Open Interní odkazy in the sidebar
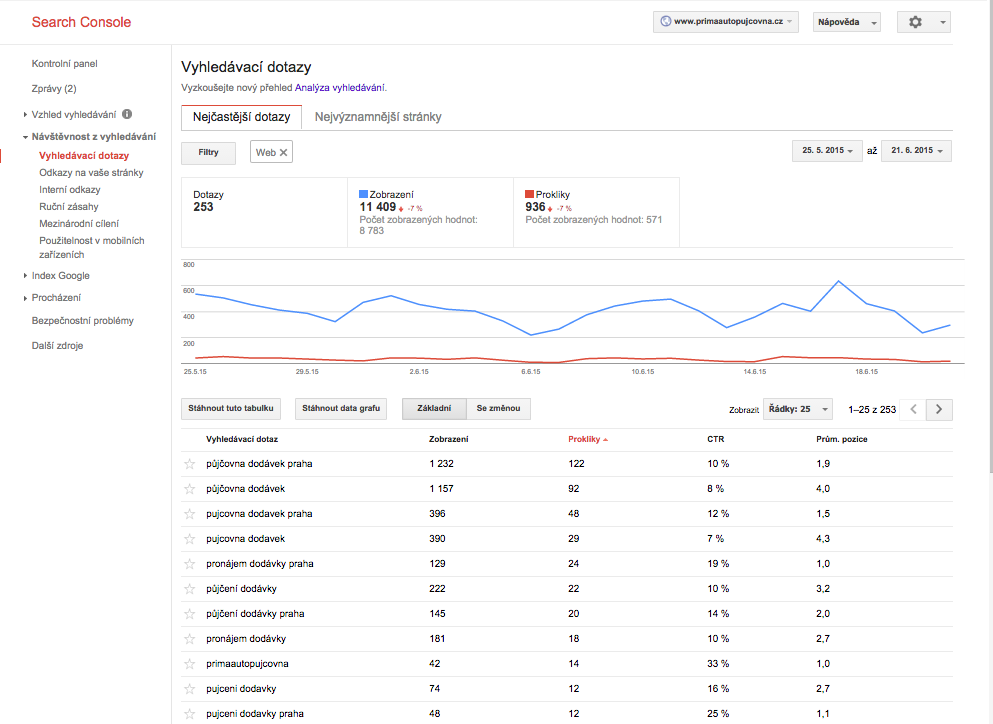 click(x=69, y=190)
